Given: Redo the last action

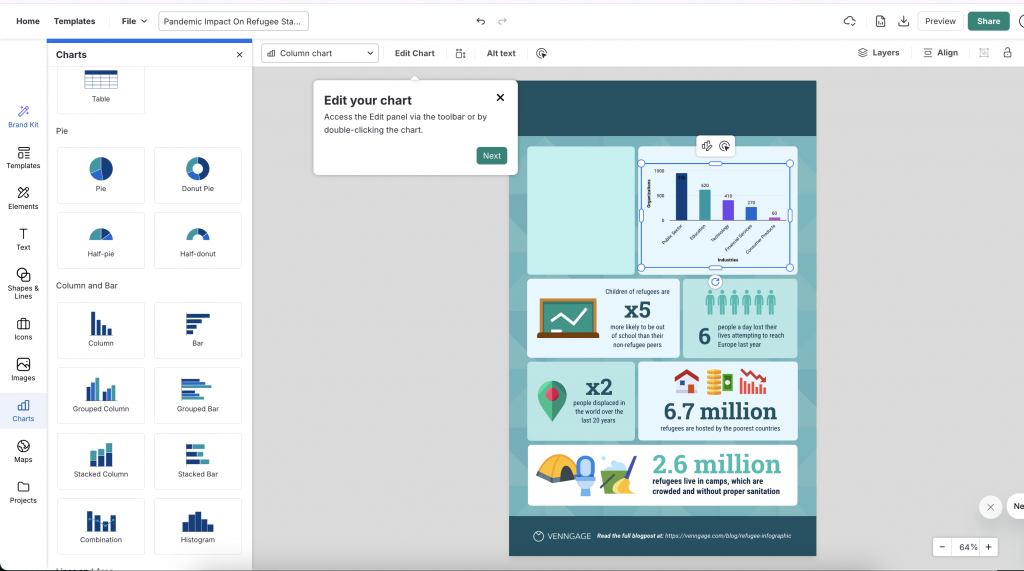Looking at the screenshot, I should tap(502, 21).
